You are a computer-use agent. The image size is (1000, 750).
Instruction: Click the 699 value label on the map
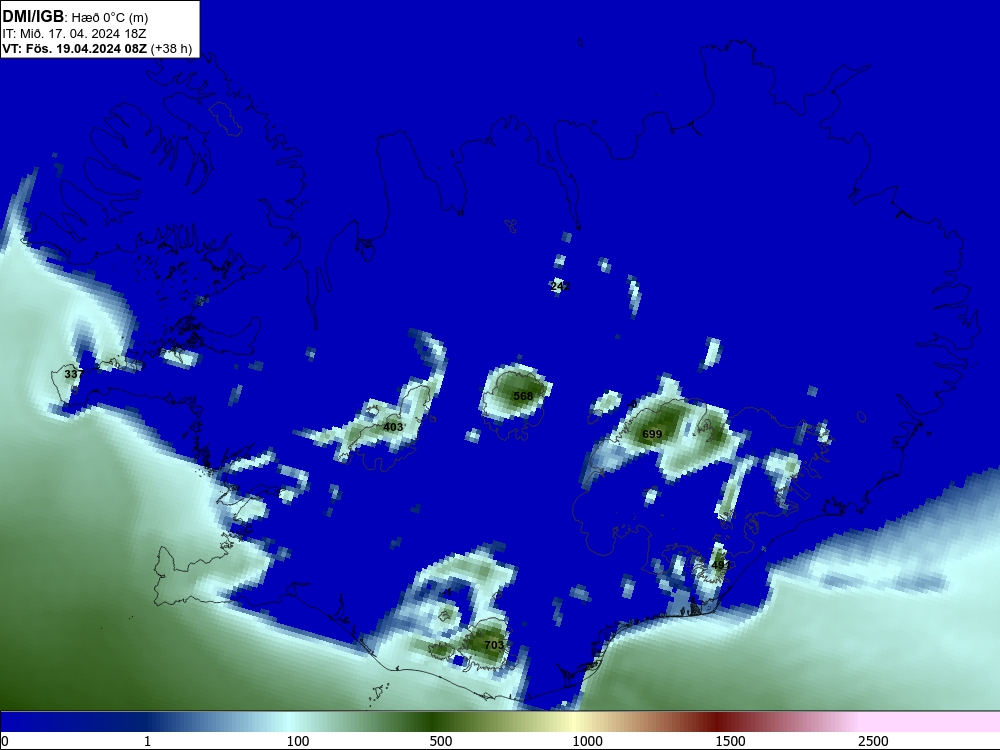[652, 434]
